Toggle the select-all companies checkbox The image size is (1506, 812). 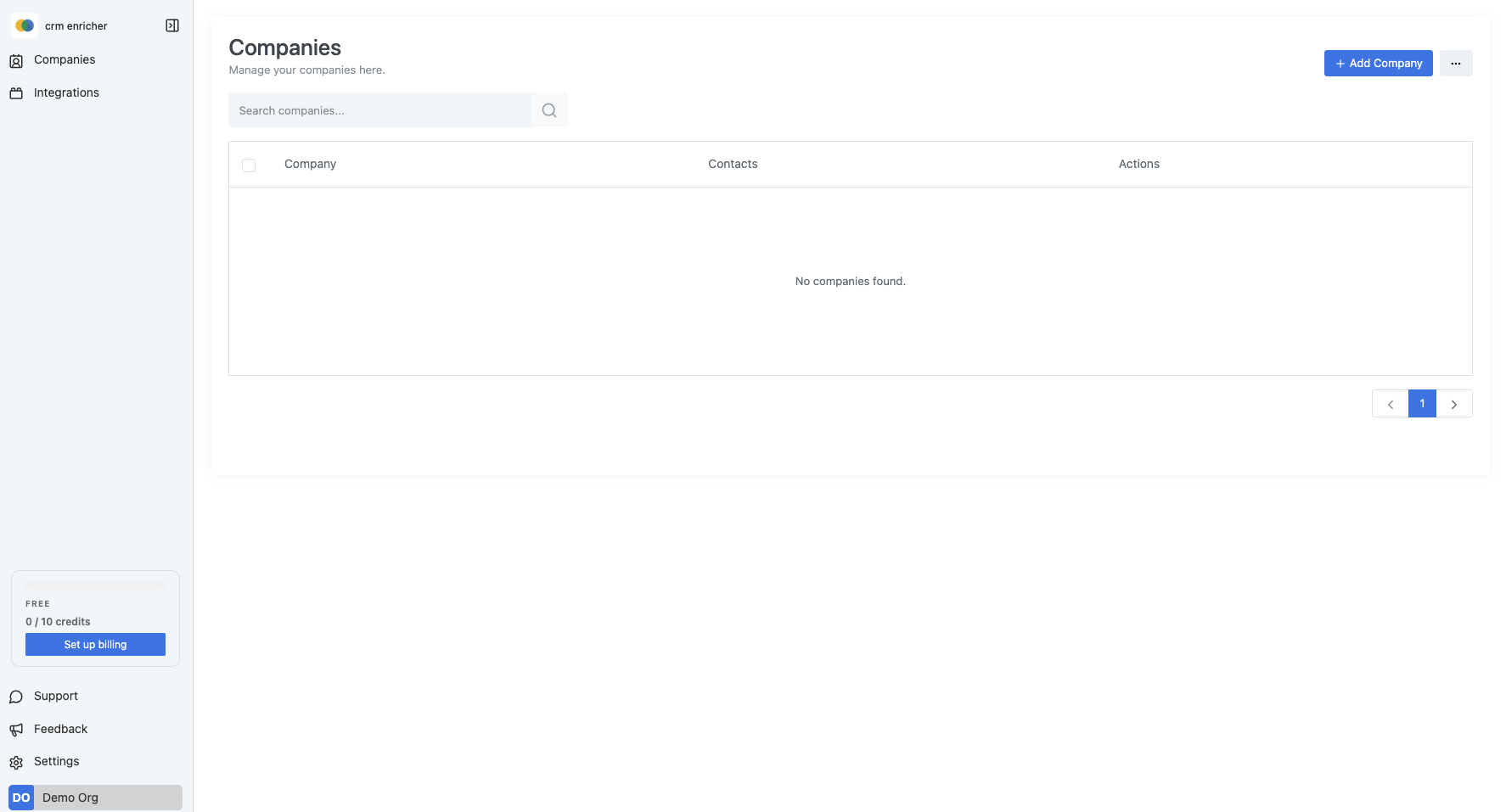249,165
